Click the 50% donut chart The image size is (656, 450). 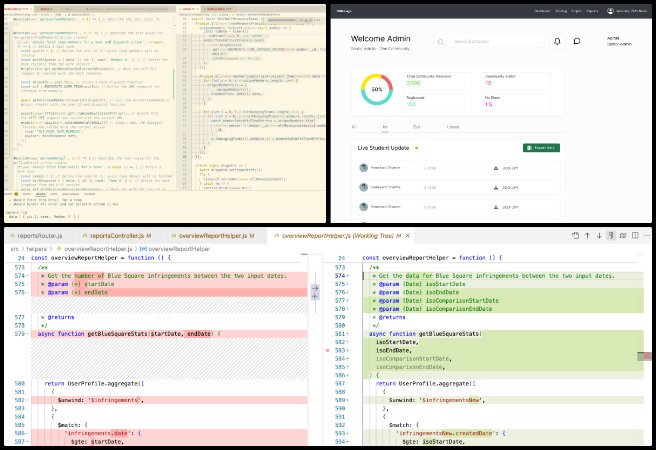pos(377,89)
